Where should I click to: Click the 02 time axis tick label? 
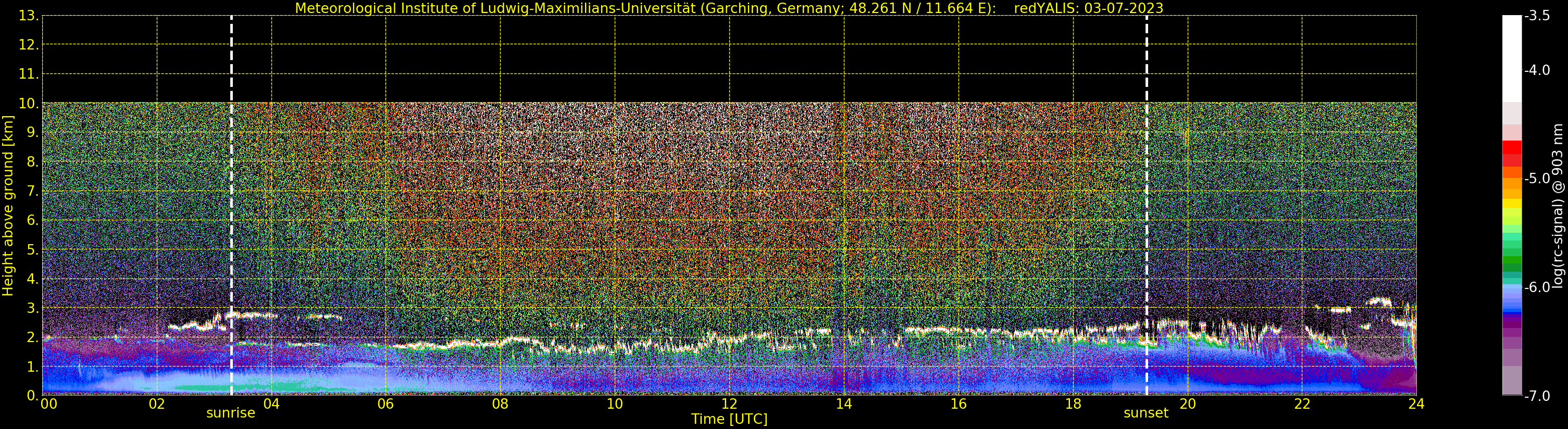point(157,404)
